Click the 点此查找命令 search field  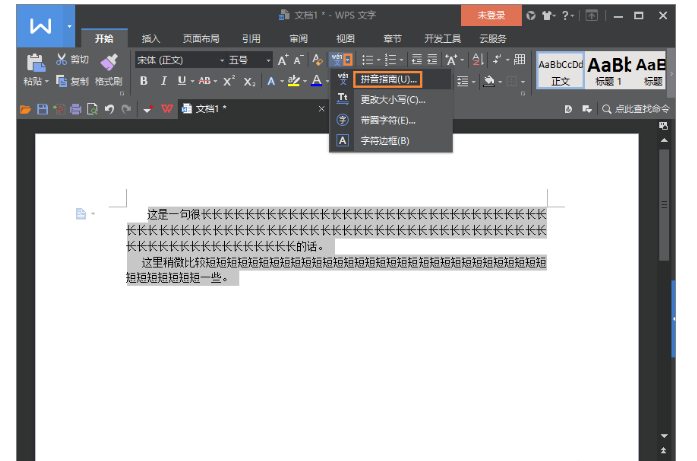point(642,109)
